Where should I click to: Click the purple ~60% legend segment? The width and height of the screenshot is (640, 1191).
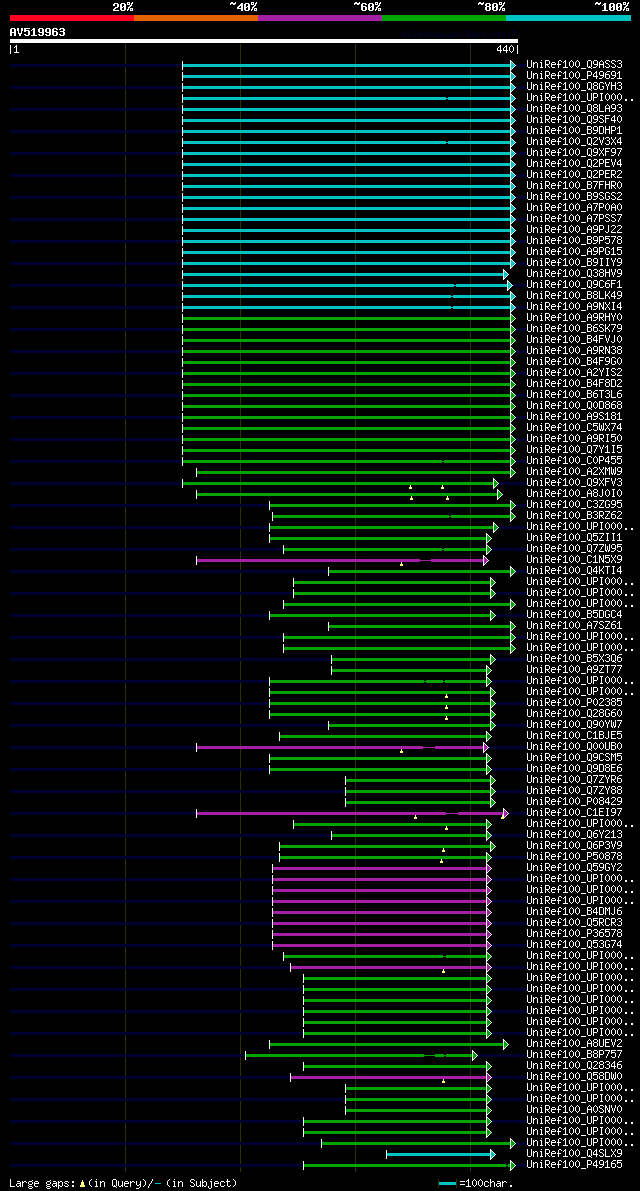(320, 17)
